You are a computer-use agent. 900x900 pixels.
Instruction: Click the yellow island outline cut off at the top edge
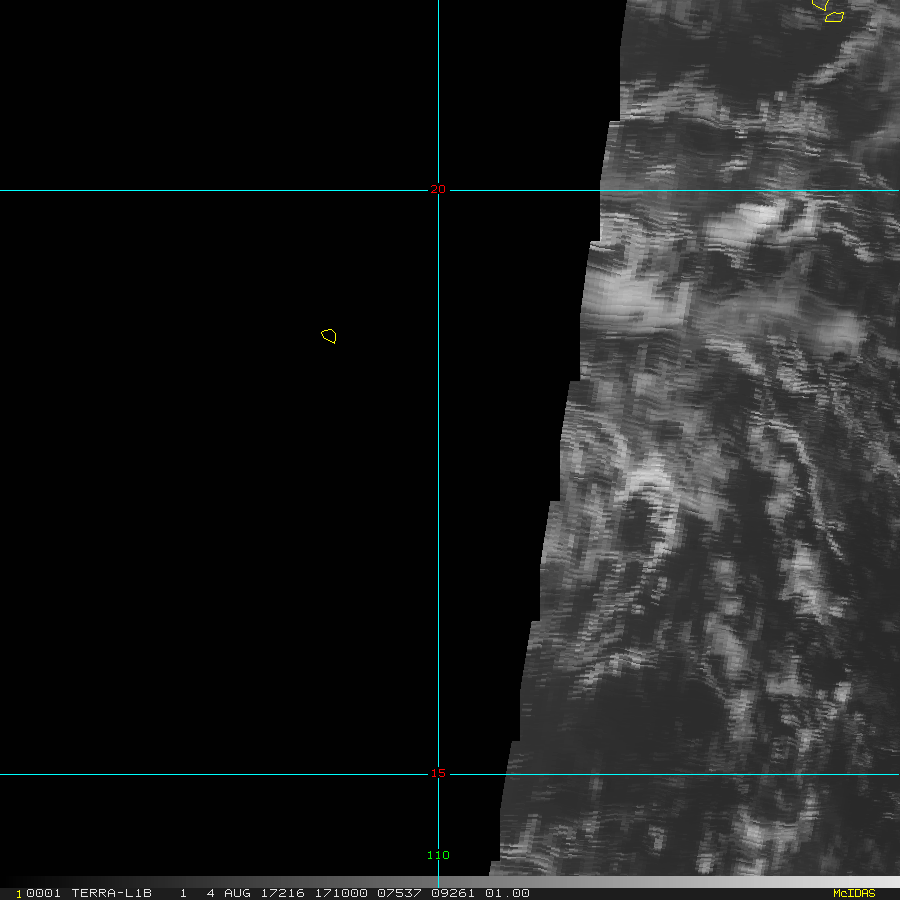point(820,4)
